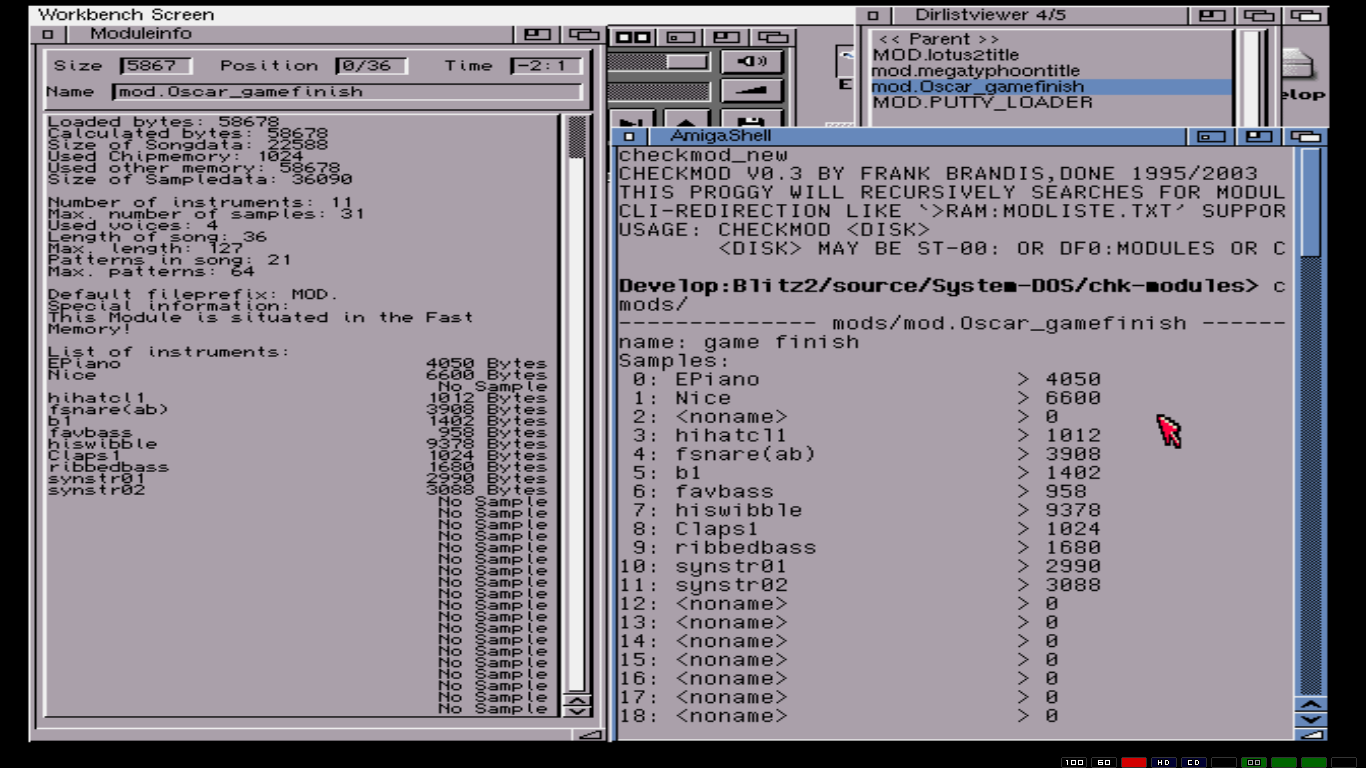Click the volume ramp icon button
The width and height of the screenshot is (1366, 768).
pos(751,91)
